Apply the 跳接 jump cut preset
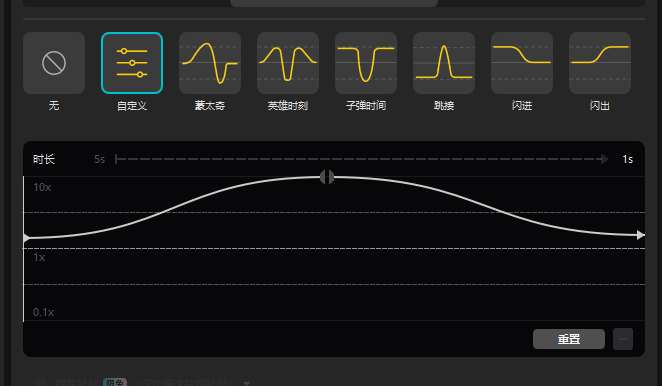662x386 pixels. coord(444,63)
